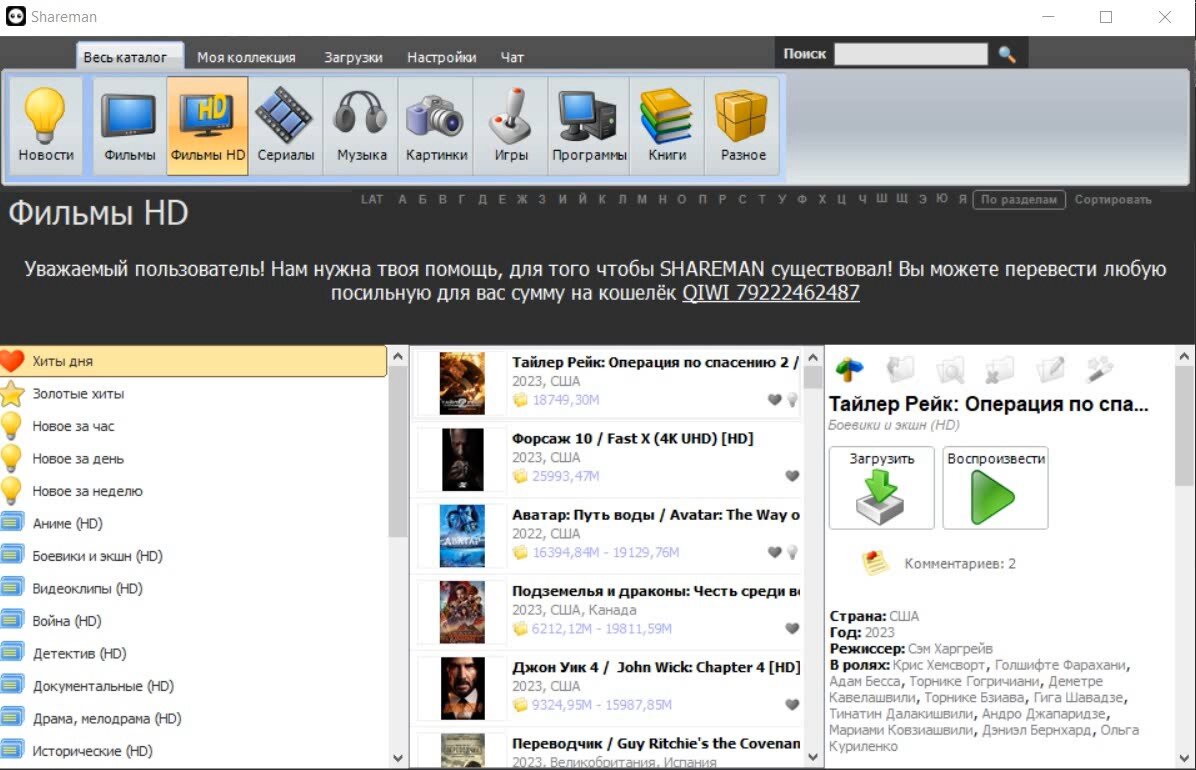1196x770 pixels.
Task: Click the colorful tree icon in details toolbar
Action: click(850, 370)
